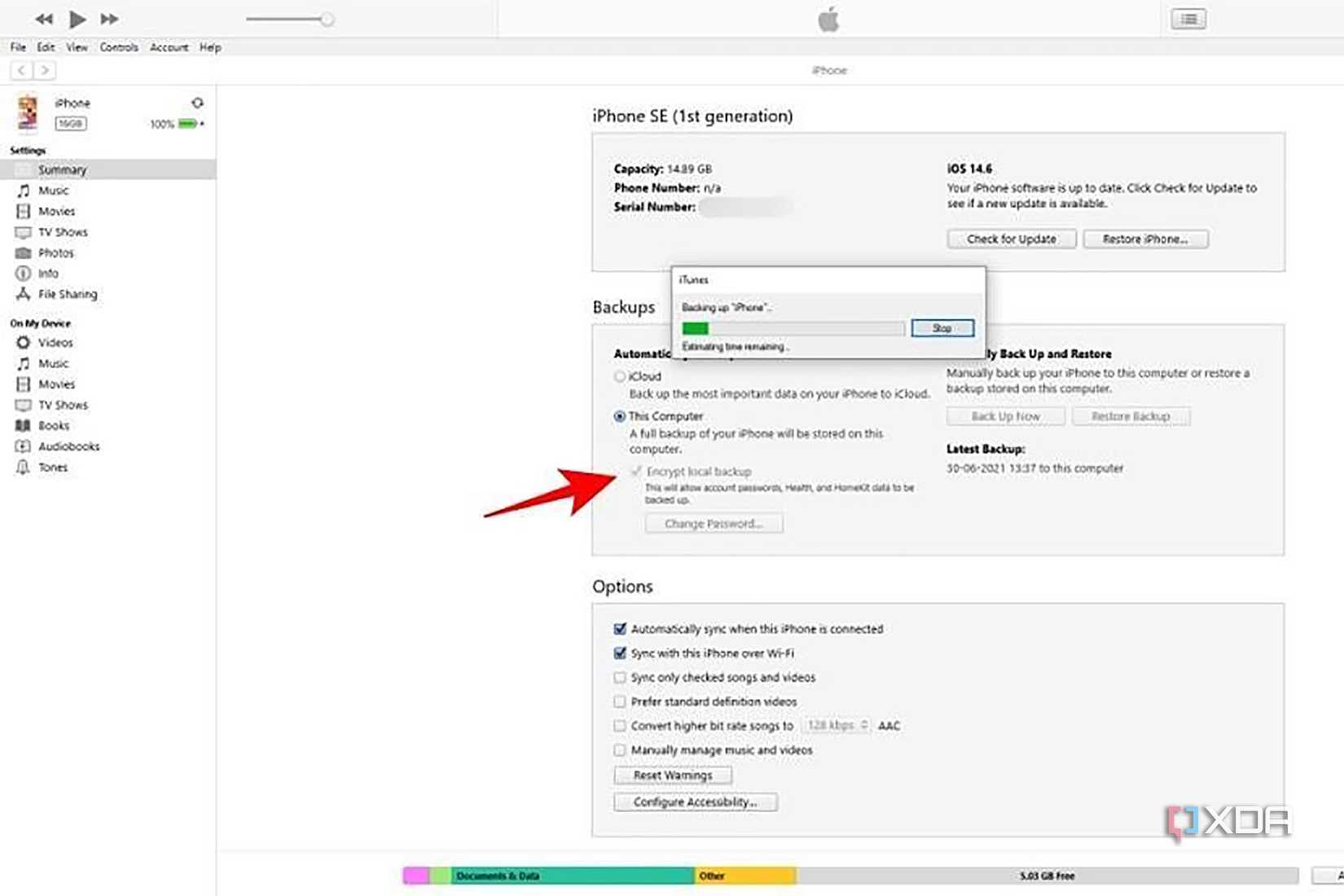
Task: Open the Edit menu
Action: coord(46,47)
